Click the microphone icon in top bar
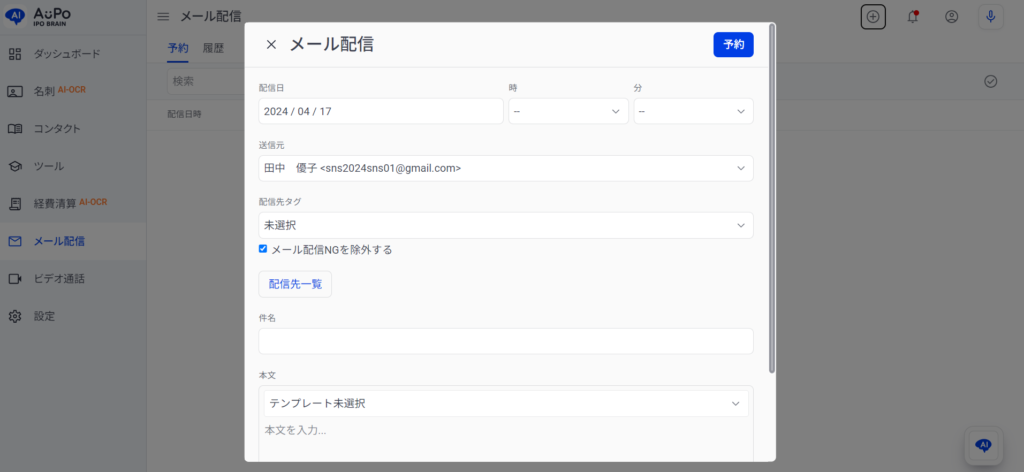 coord(990,17)
